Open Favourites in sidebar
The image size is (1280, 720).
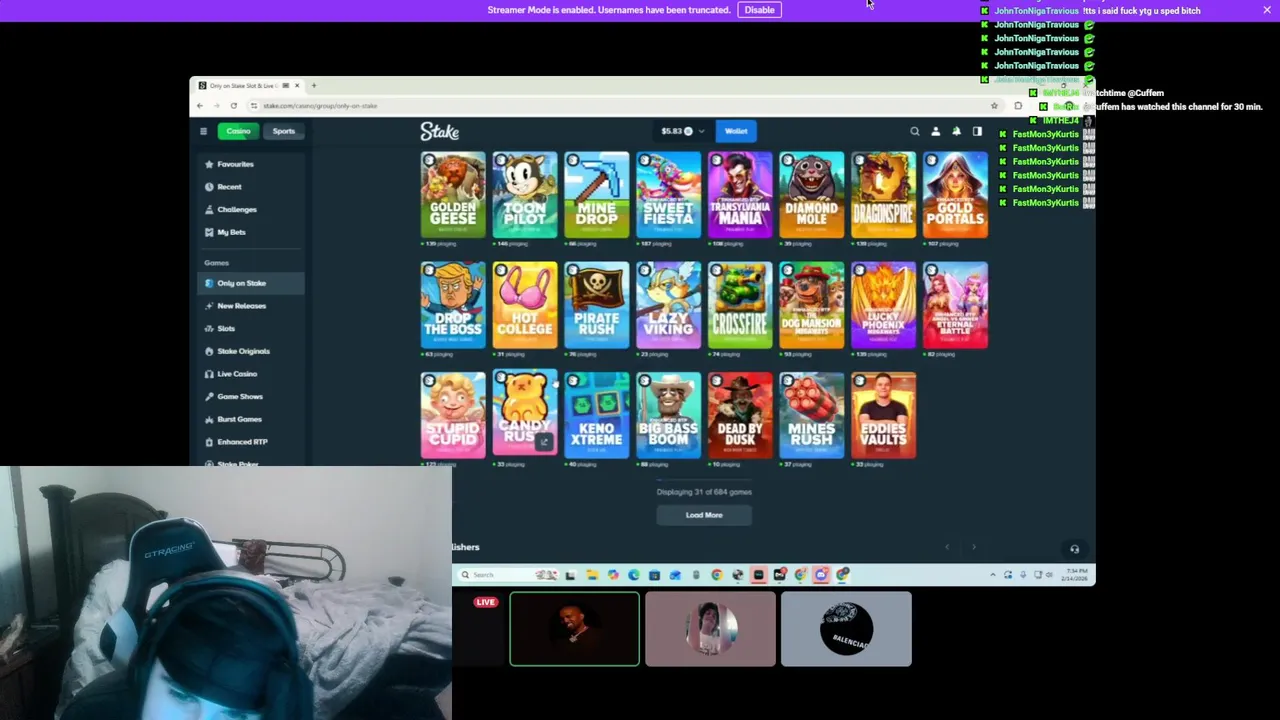(x=251, y=164)
